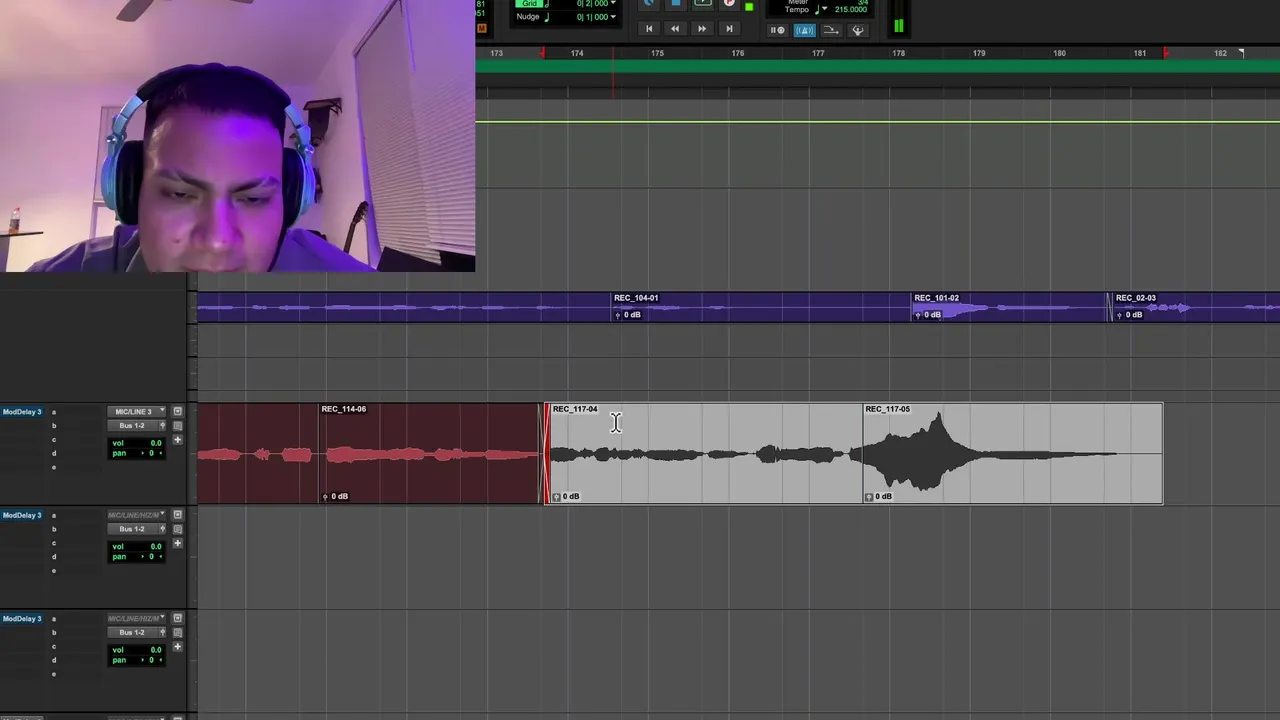Click the square icon beside the MIC/LINE 3 selector
This screenshot has width=1280, height=720.
pyautogui.click(x=178, y=412)
